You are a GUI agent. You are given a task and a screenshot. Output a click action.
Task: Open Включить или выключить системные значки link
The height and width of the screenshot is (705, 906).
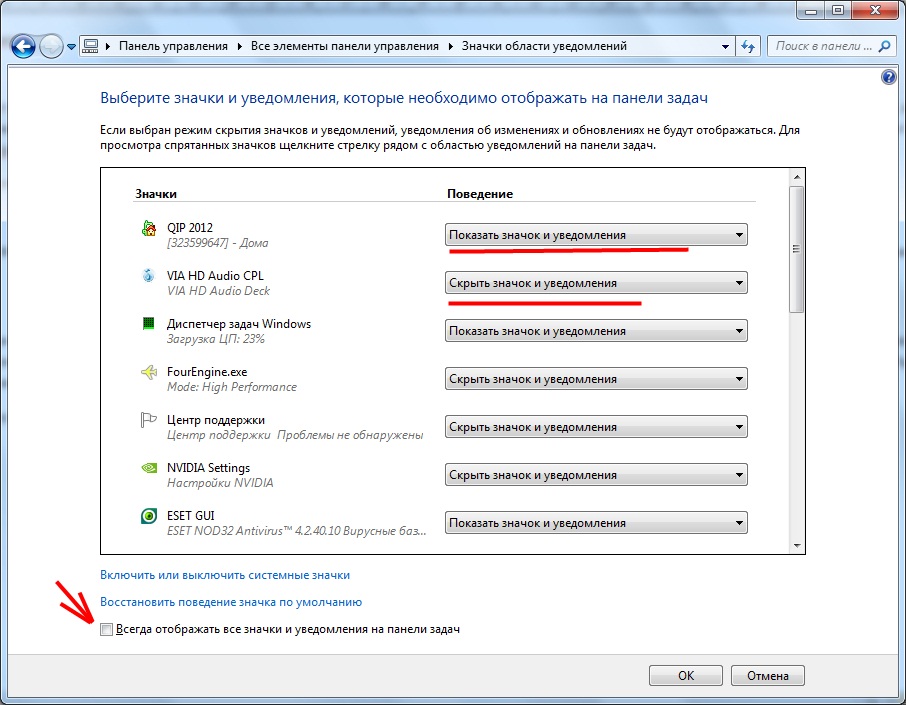coord(225,575)
